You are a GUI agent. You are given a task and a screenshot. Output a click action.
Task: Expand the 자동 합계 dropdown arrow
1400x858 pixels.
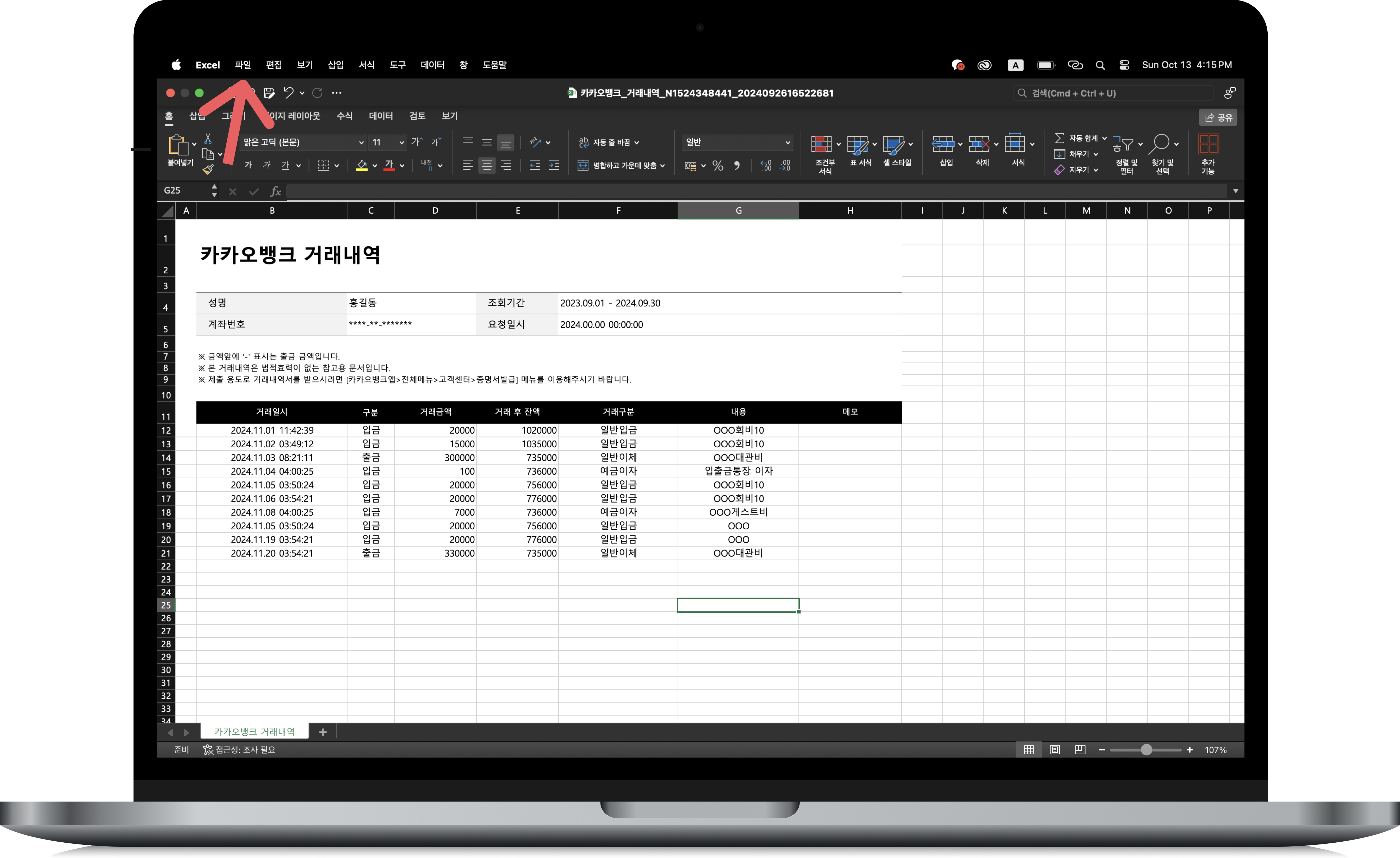click(1105, 138)
